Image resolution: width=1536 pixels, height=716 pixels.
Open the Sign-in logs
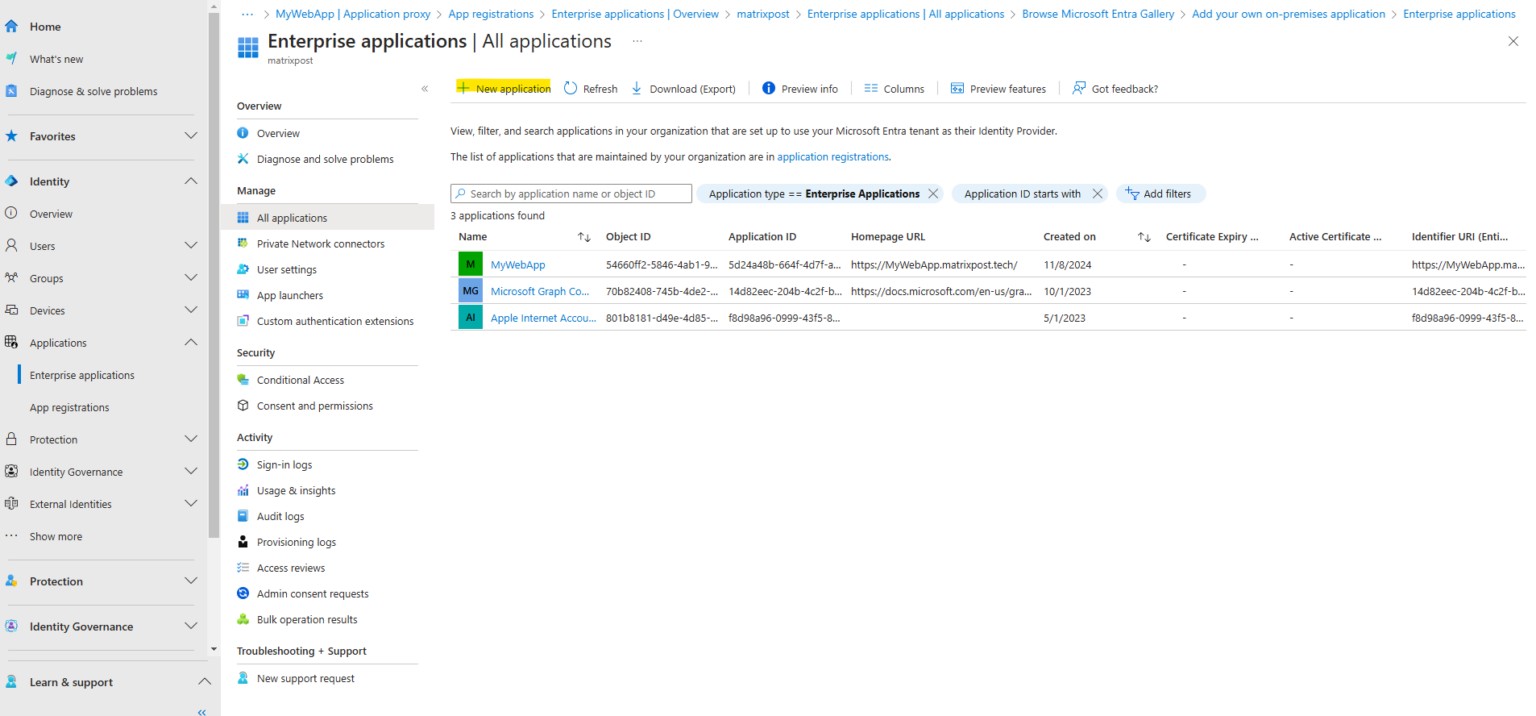(283, 464)
